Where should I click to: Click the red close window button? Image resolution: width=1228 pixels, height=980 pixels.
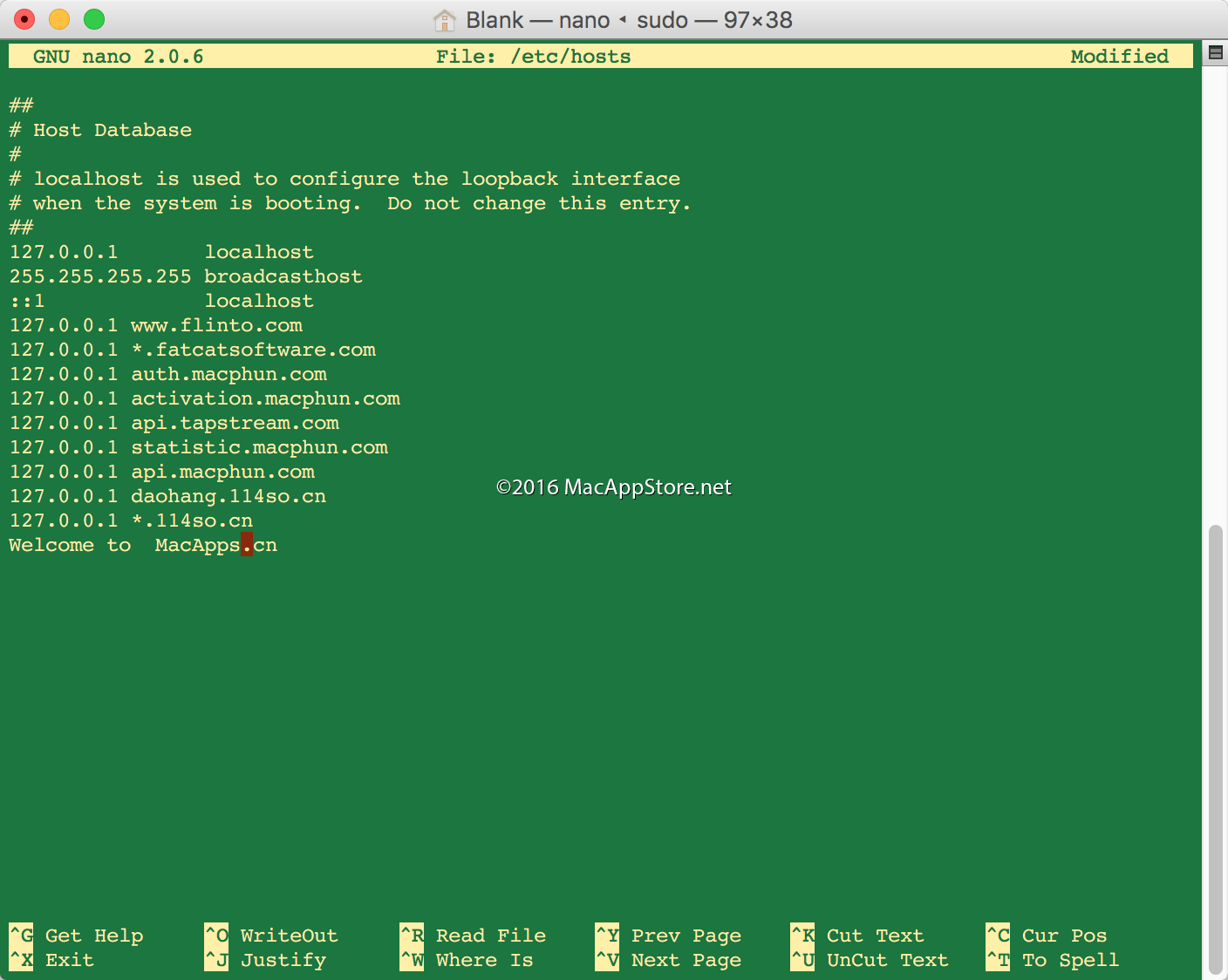click(24, 19)
